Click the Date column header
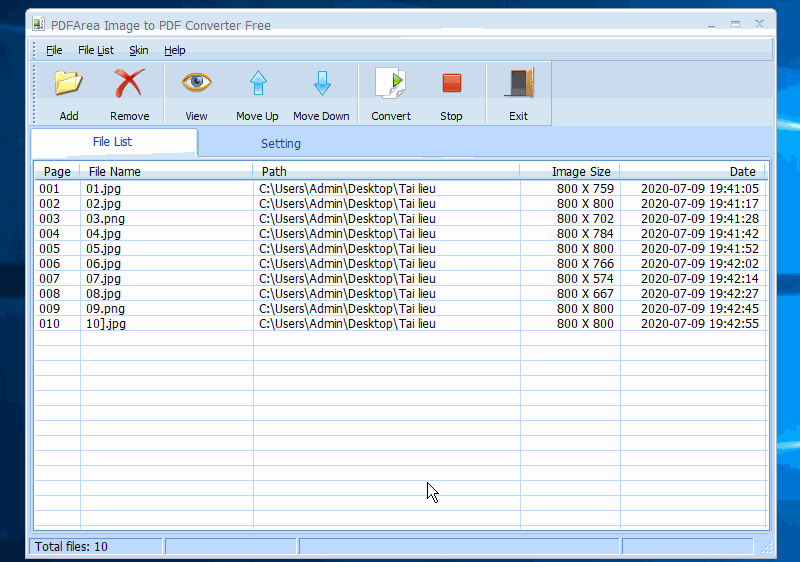The image size is (800, 562). [x=692, y=171]
